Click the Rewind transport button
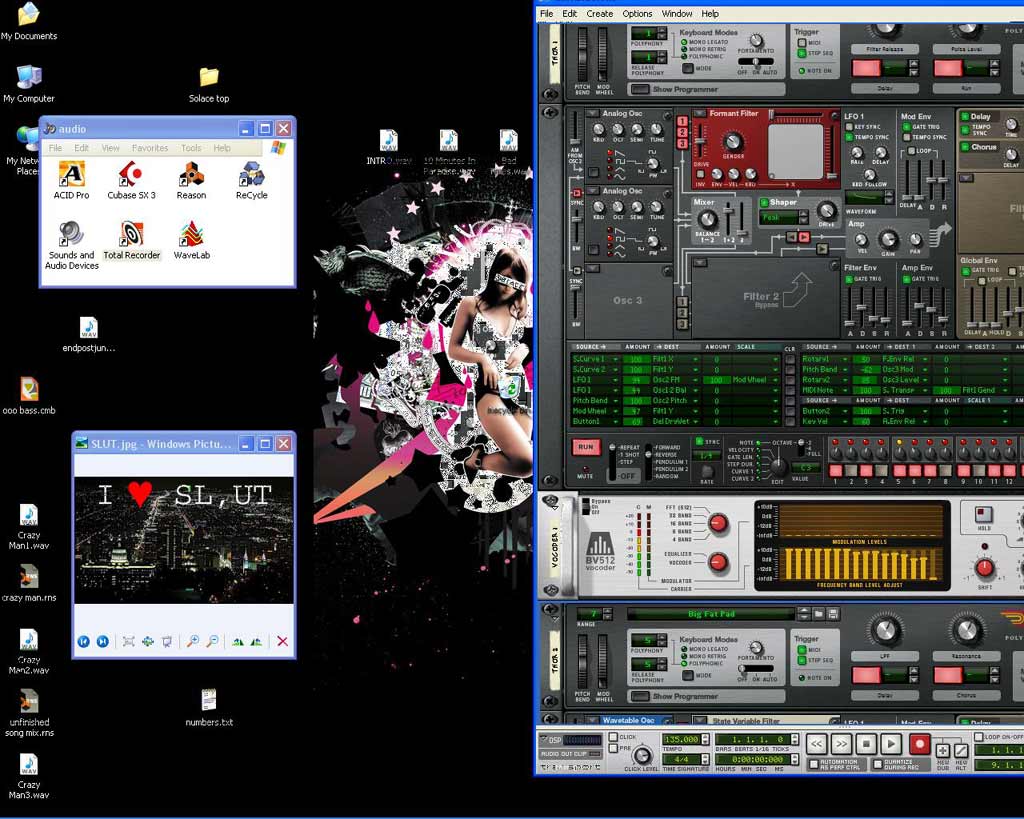The width and height of the screenshot is (1024, 819). point(816,744)
